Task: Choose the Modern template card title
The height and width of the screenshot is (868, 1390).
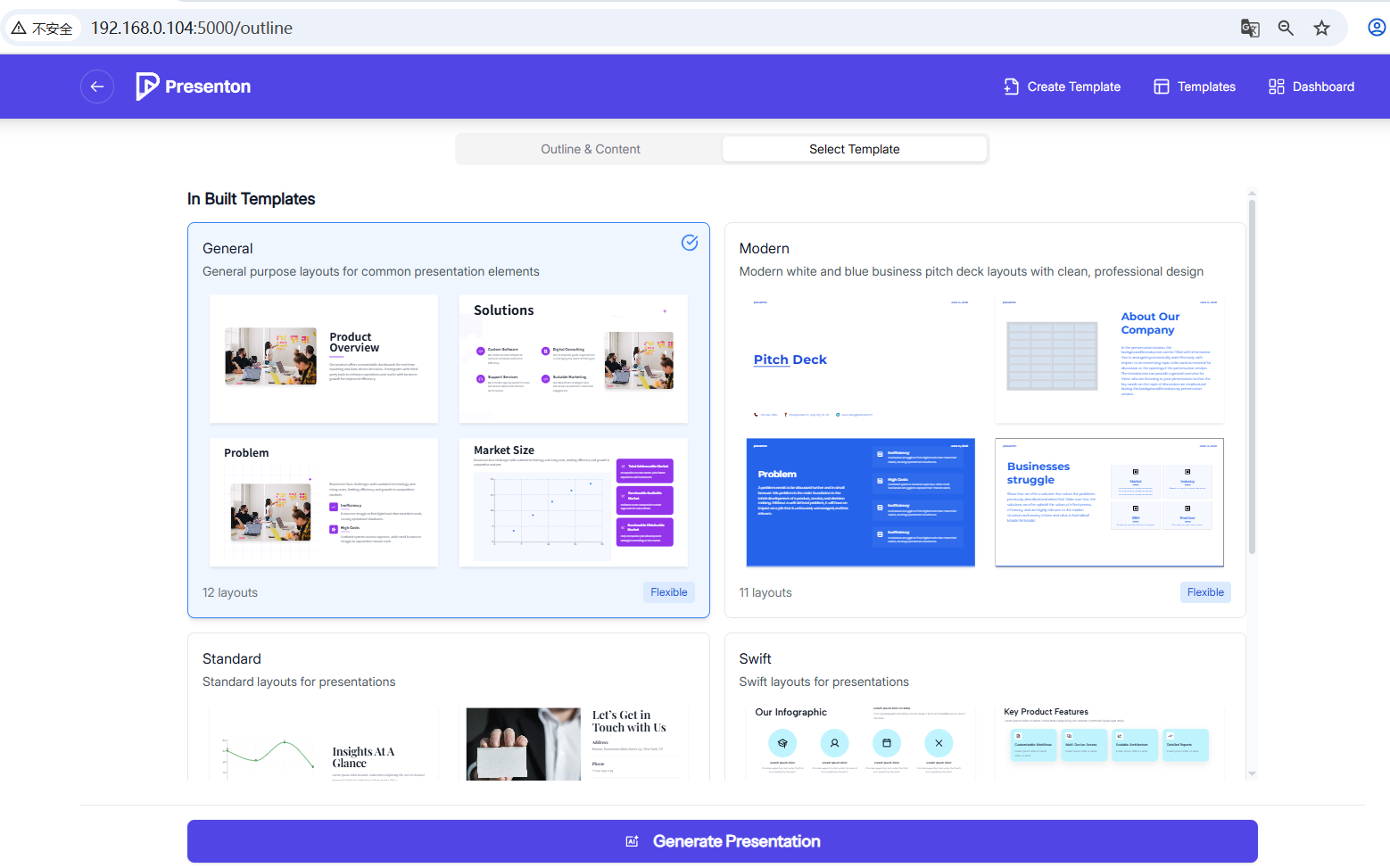Action: (765, 249)
